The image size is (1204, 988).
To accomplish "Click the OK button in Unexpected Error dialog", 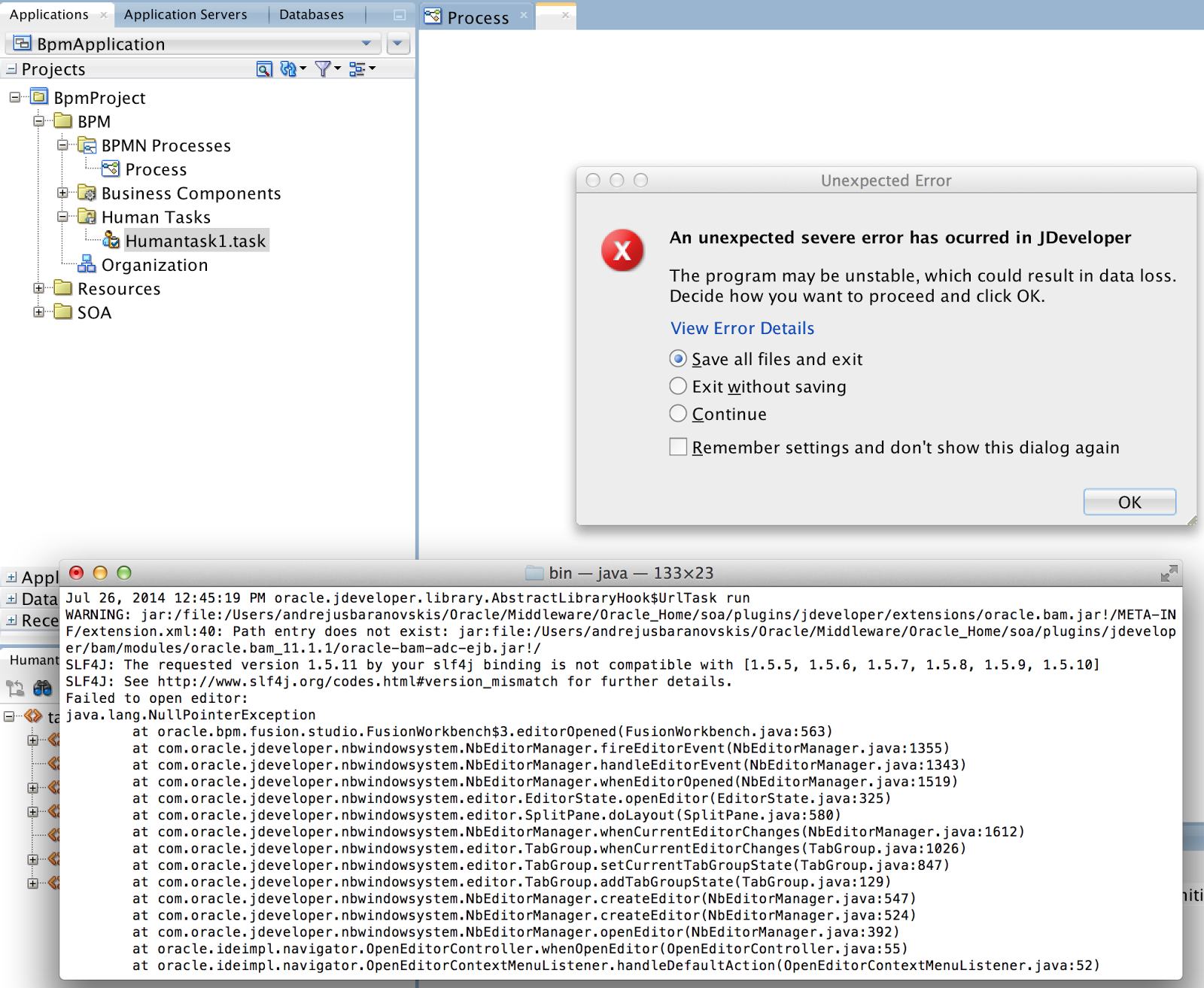I will click(x=1130, y=502).
